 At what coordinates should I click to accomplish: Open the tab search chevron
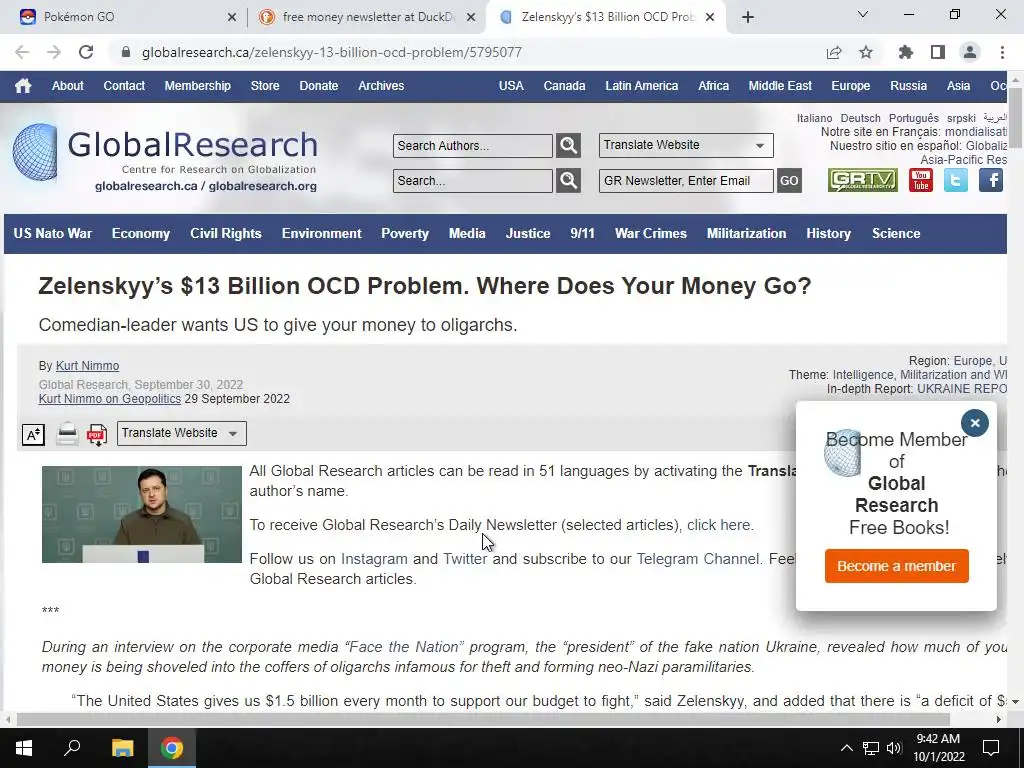(x=863, y=14)
